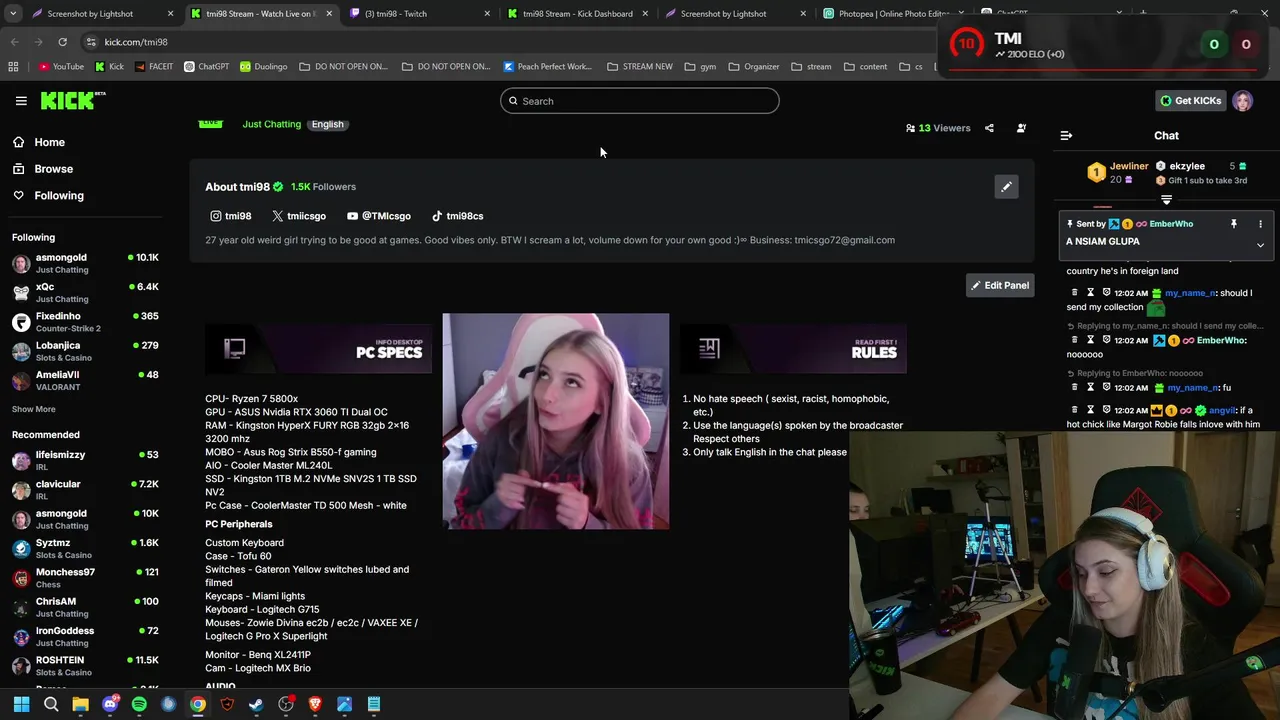
Task: Click the pencil edit icon in About
Action: click(1006, 187)
